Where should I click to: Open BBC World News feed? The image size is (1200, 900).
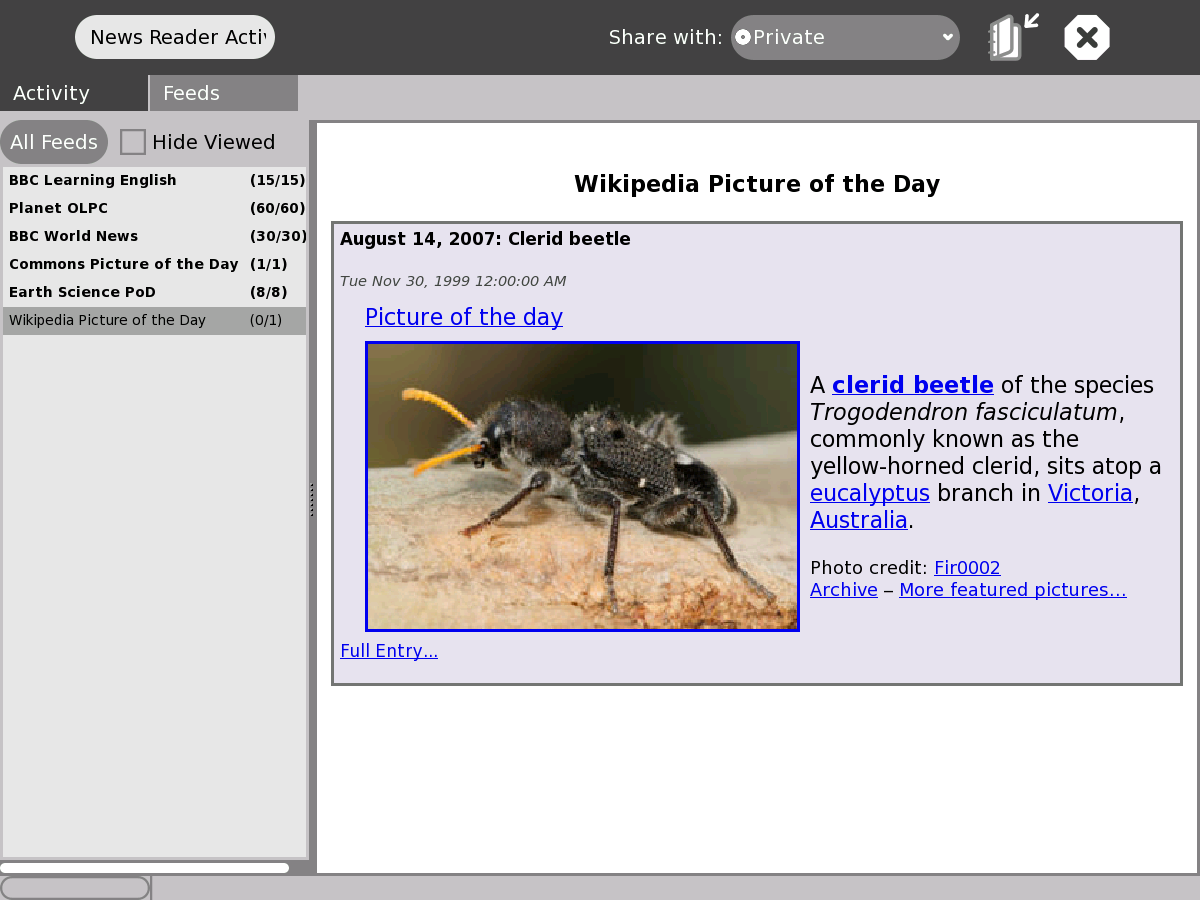tap(74, 236)
